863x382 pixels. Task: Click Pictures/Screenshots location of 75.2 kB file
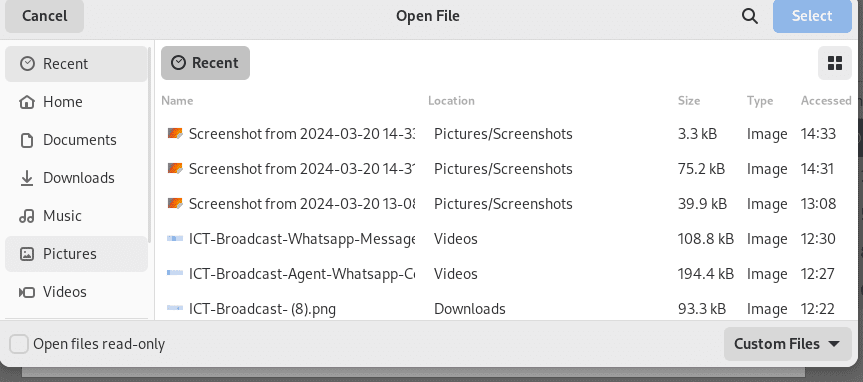click(x=503, y=168)
